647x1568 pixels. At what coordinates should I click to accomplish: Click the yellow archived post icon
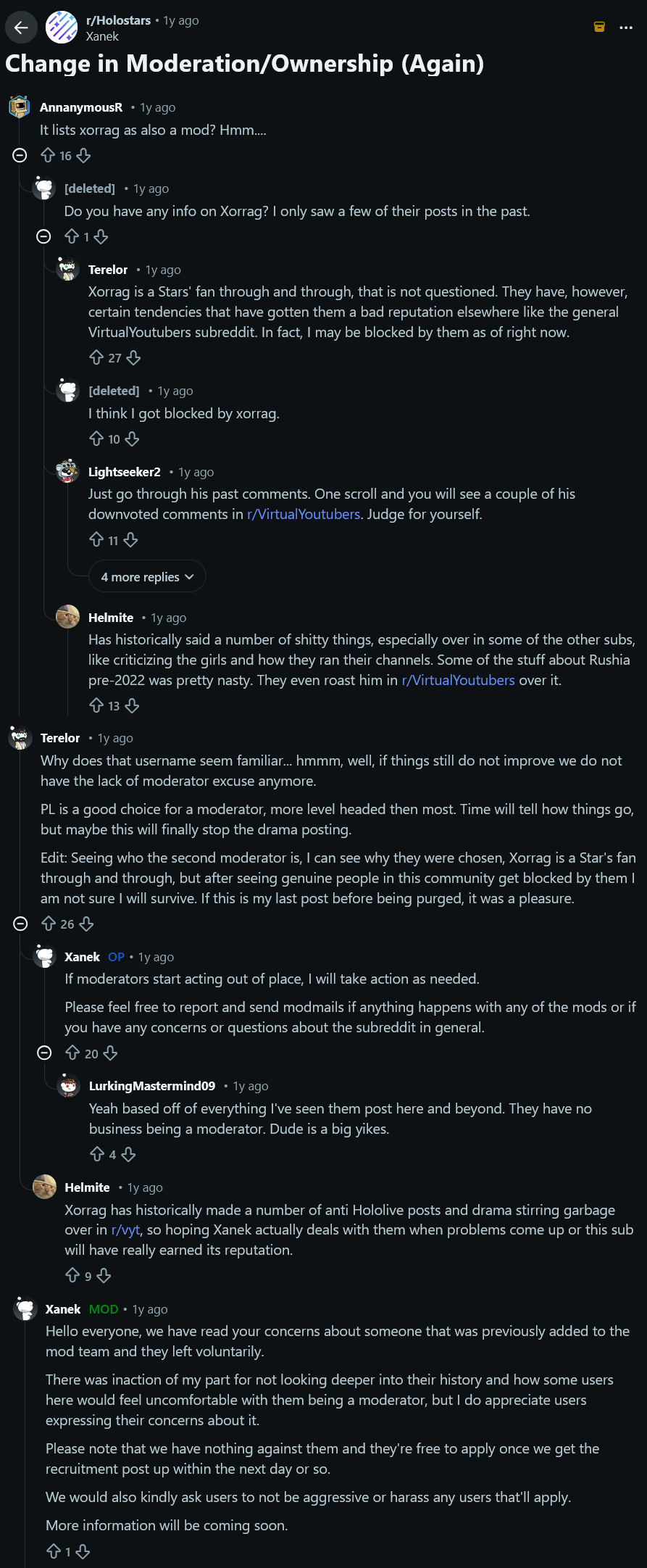tap(599, 27)
